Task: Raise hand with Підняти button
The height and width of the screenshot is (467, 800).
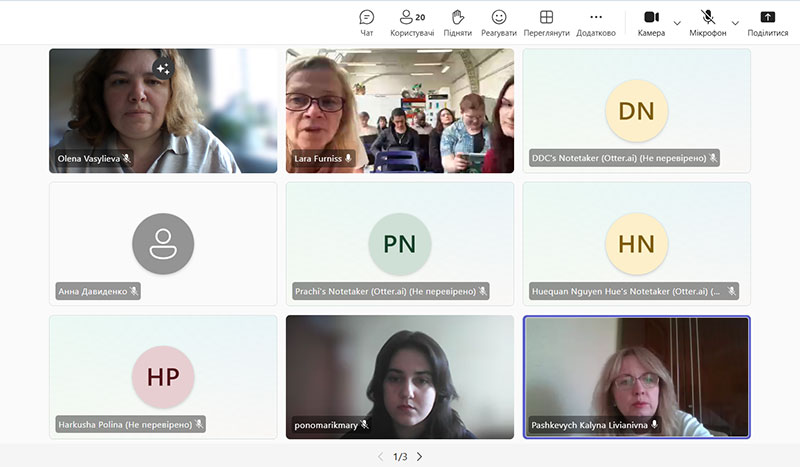Action: pos(458,23)
